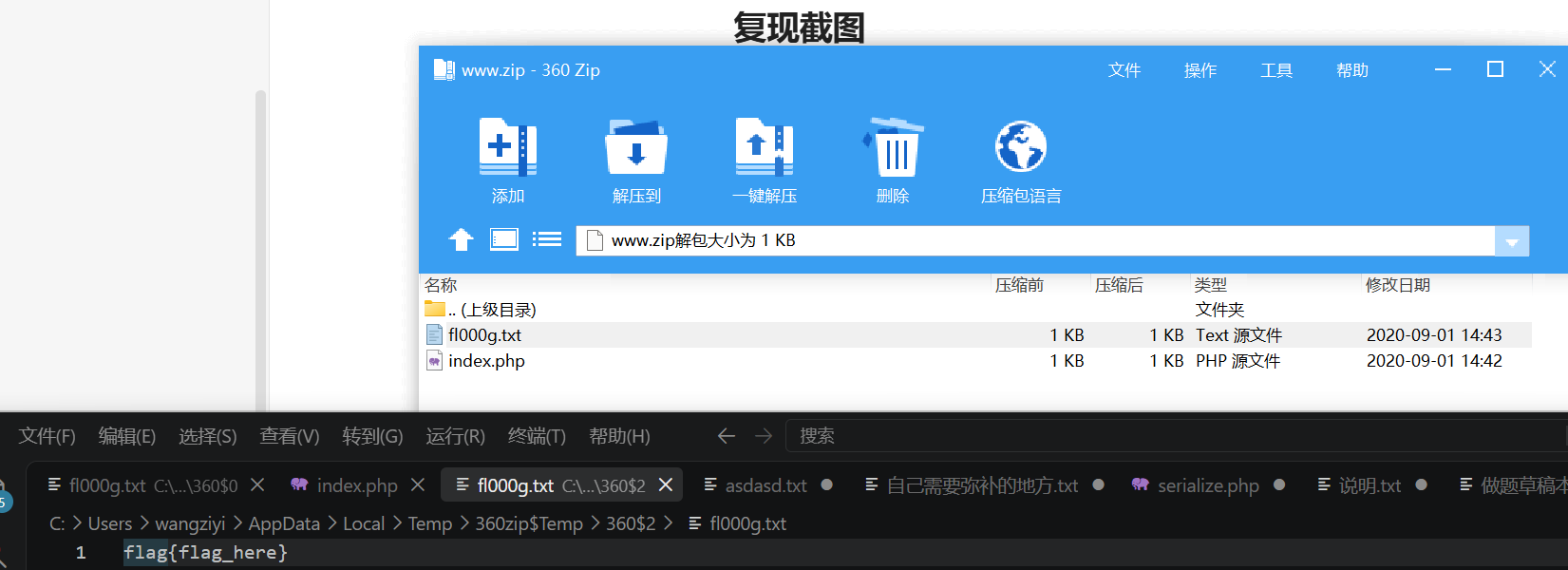Switch to the index.php editor tab
Screen dimensions: 1568x570
pos(357,485)
